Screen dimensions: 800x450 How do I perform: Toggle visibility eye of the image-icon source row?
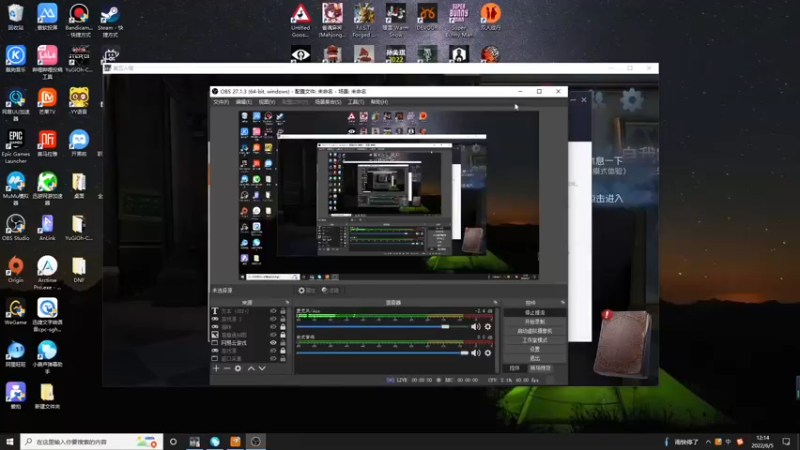(273, 335)
